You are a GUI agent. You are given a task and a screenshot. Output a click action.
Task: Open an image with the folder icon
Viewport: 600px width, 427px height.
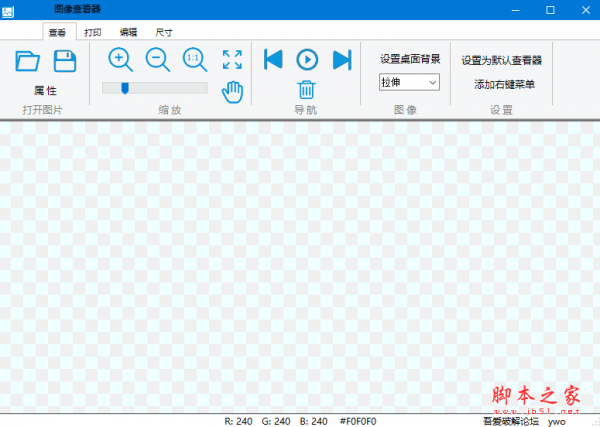click(28, 61)
